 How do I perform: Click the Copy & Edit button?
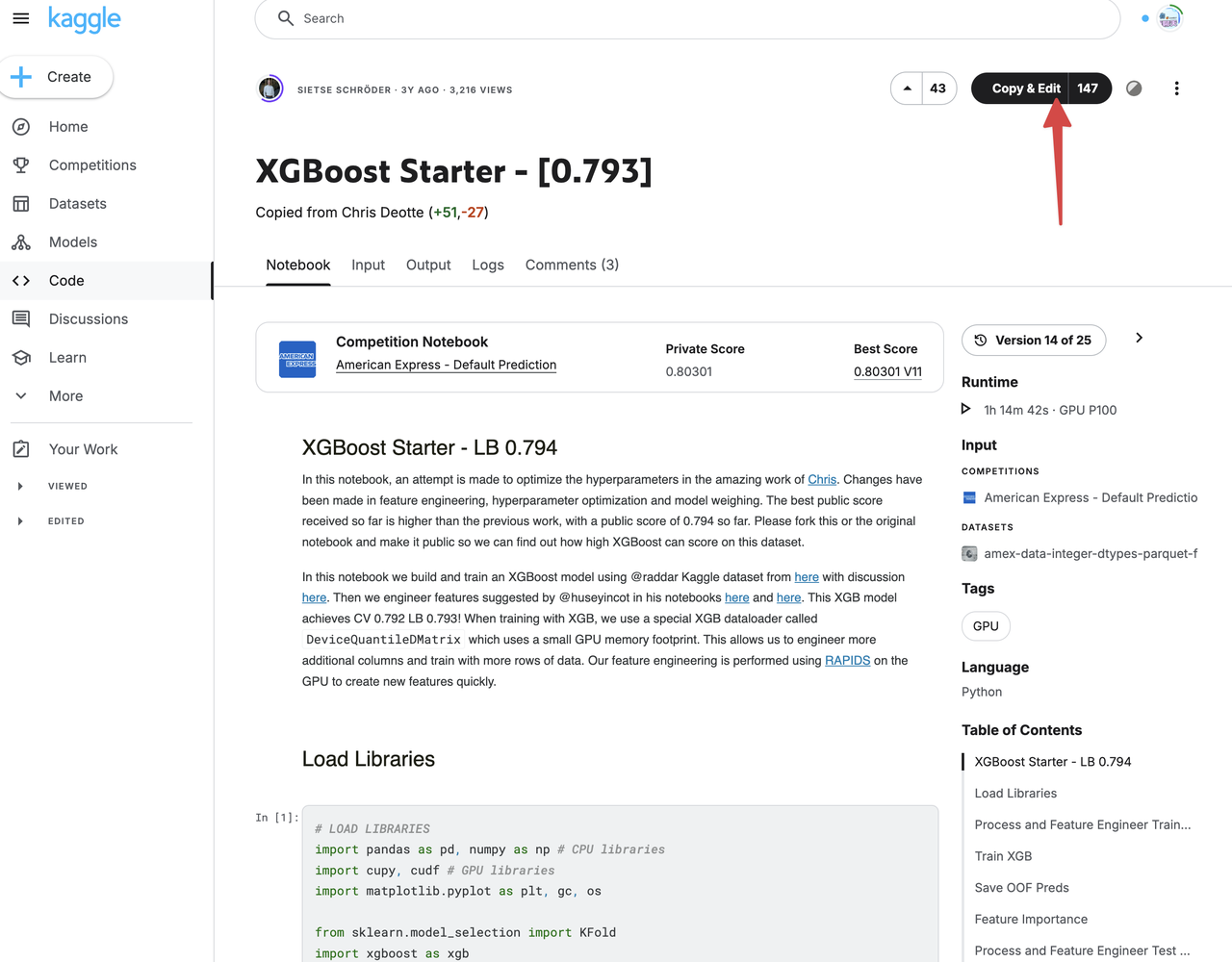click(1020, 89)
